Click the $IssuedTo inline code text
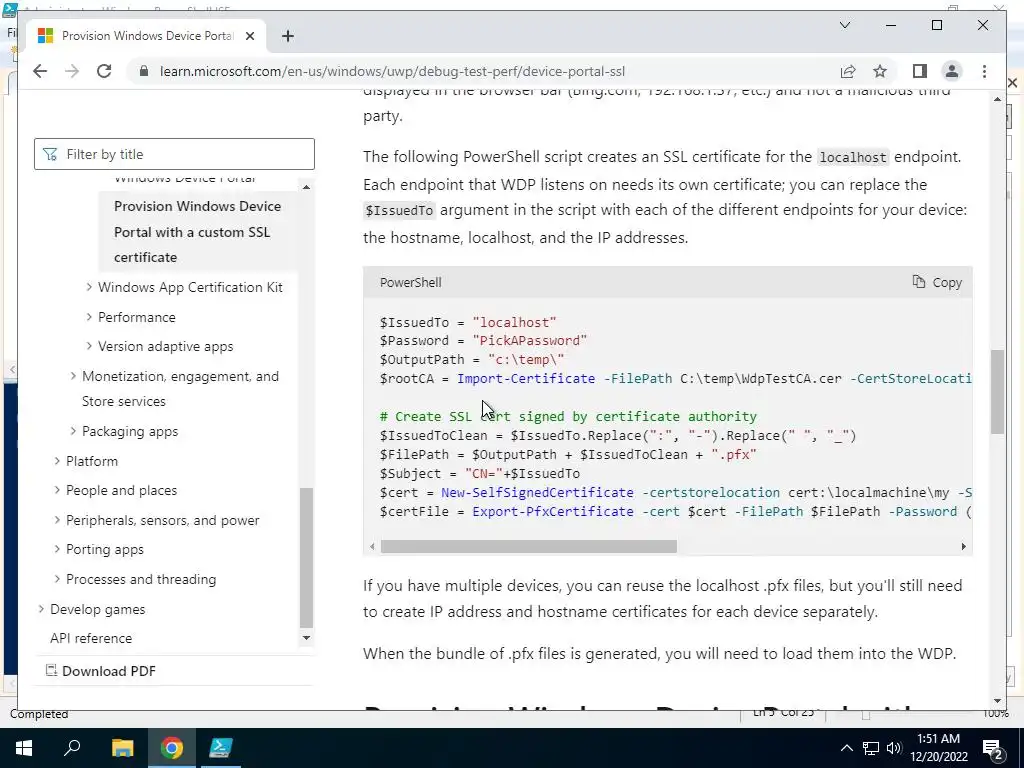Viewport: 1024px width, 768px height. (399, 210)
